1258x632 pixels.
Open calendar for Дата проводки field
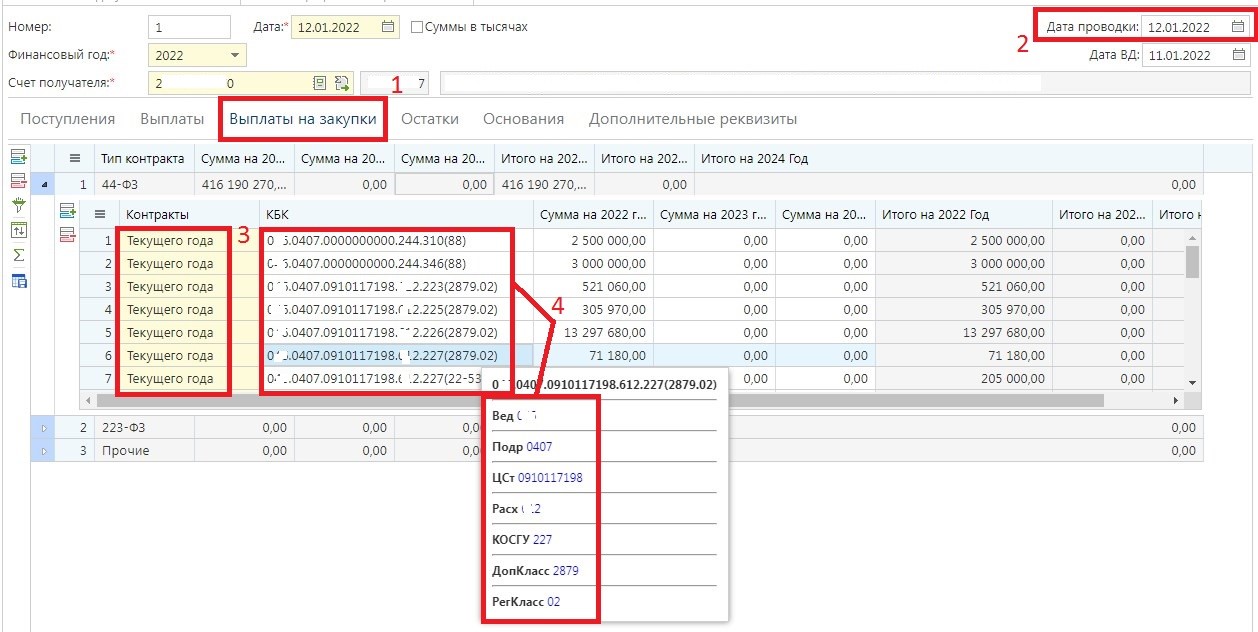1237,27
